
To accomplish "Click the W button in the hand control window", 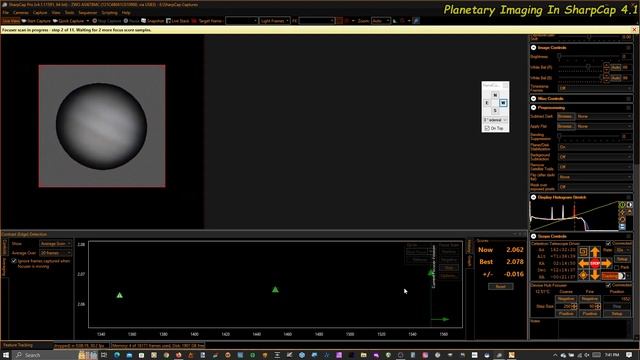I will [503, 103].
